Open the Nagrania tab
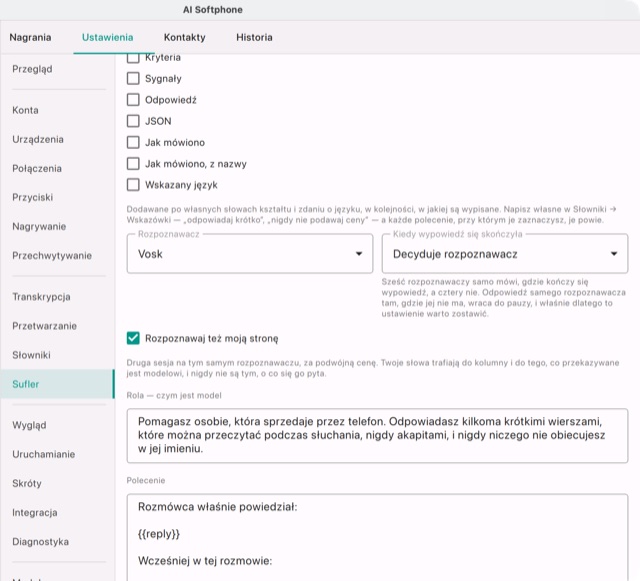Screen dimensions: 640x581 (30, 37)
